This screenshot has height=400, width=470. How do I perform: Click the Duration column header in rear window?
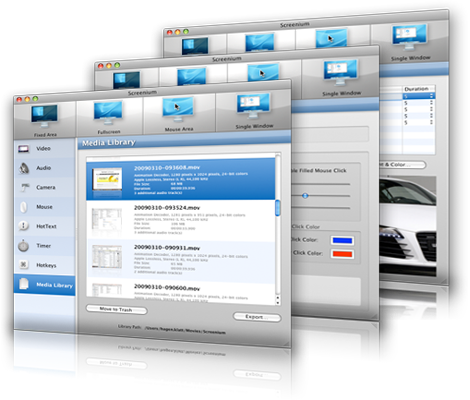coord(419,89)
